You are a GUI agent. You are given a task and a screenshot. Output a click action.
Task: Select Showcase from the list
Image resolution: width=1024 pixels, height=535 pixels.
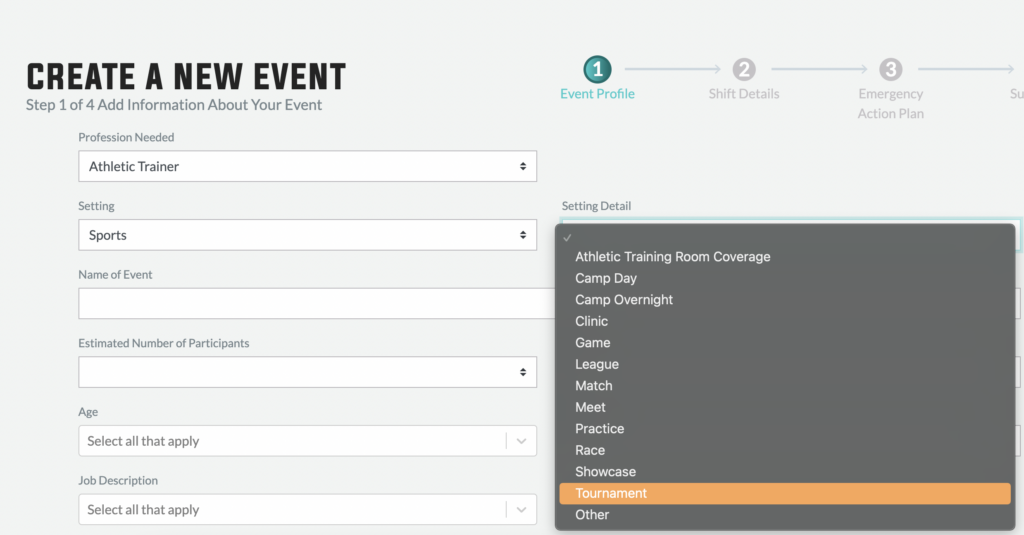pyautogui.click(x=605, y=472)
